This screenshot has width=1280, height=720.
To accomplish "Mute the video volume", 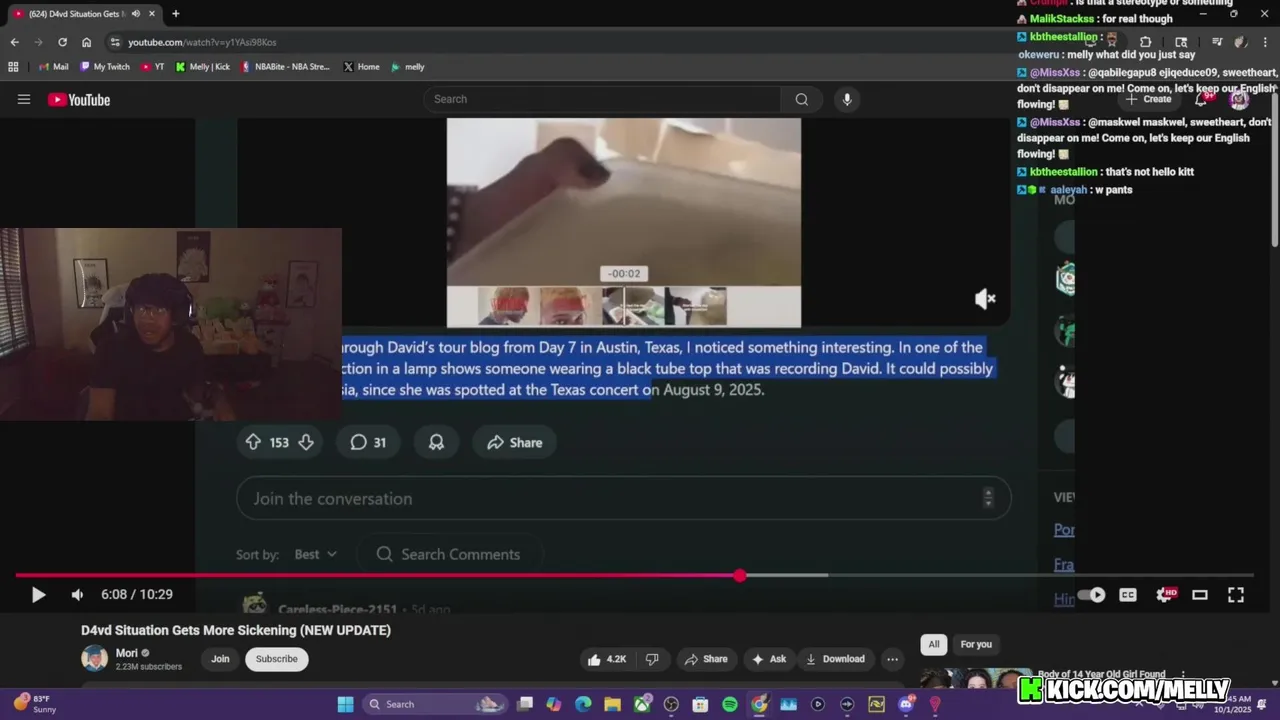I will (x=77, y=594).
